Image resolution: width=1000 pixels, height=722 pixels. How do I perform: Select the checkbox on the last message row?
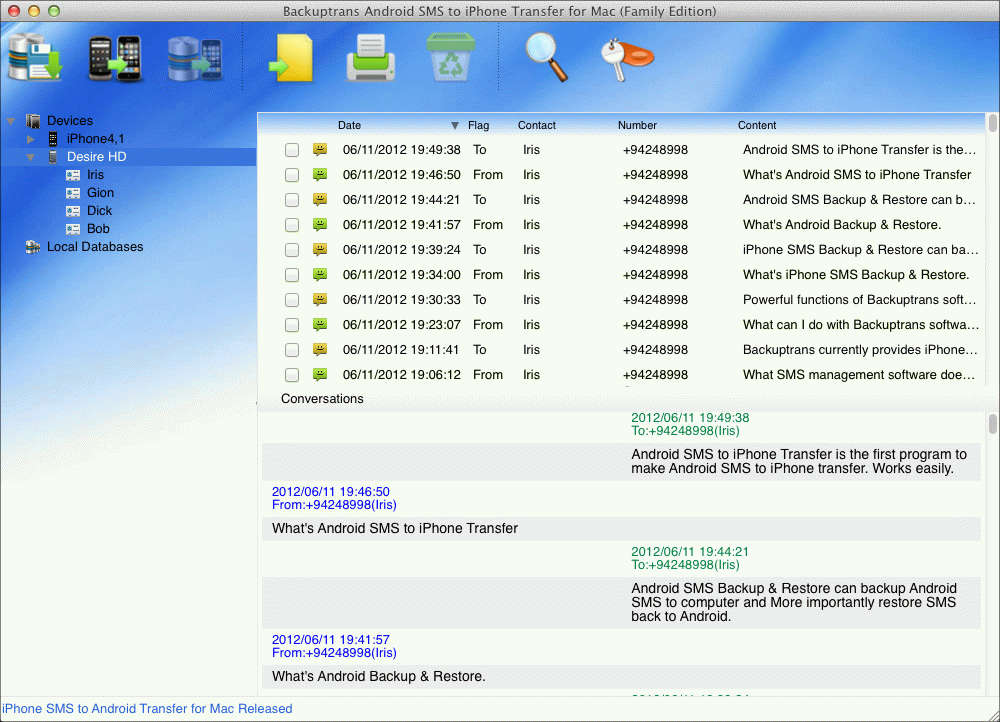[x=291, y=374]
